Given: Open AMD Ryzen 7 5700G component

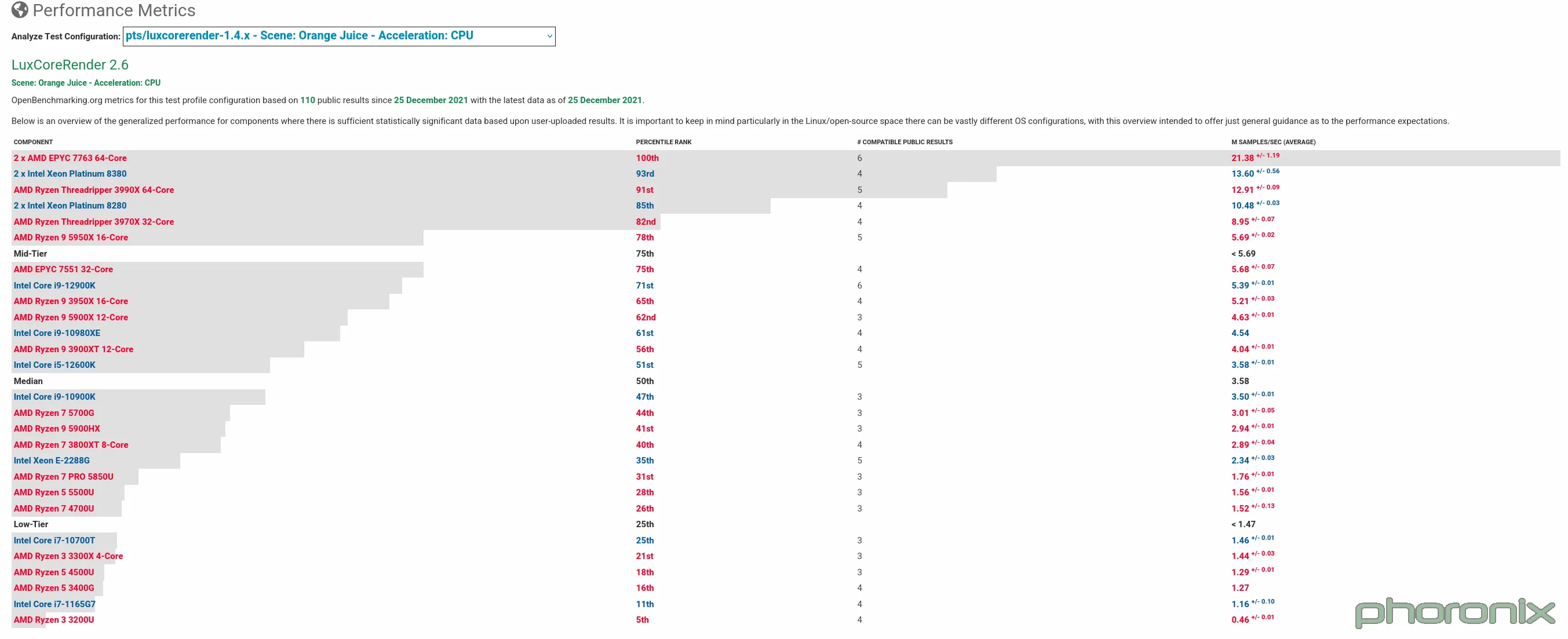Looking at the screenshot, I should [x=54, y=413].
